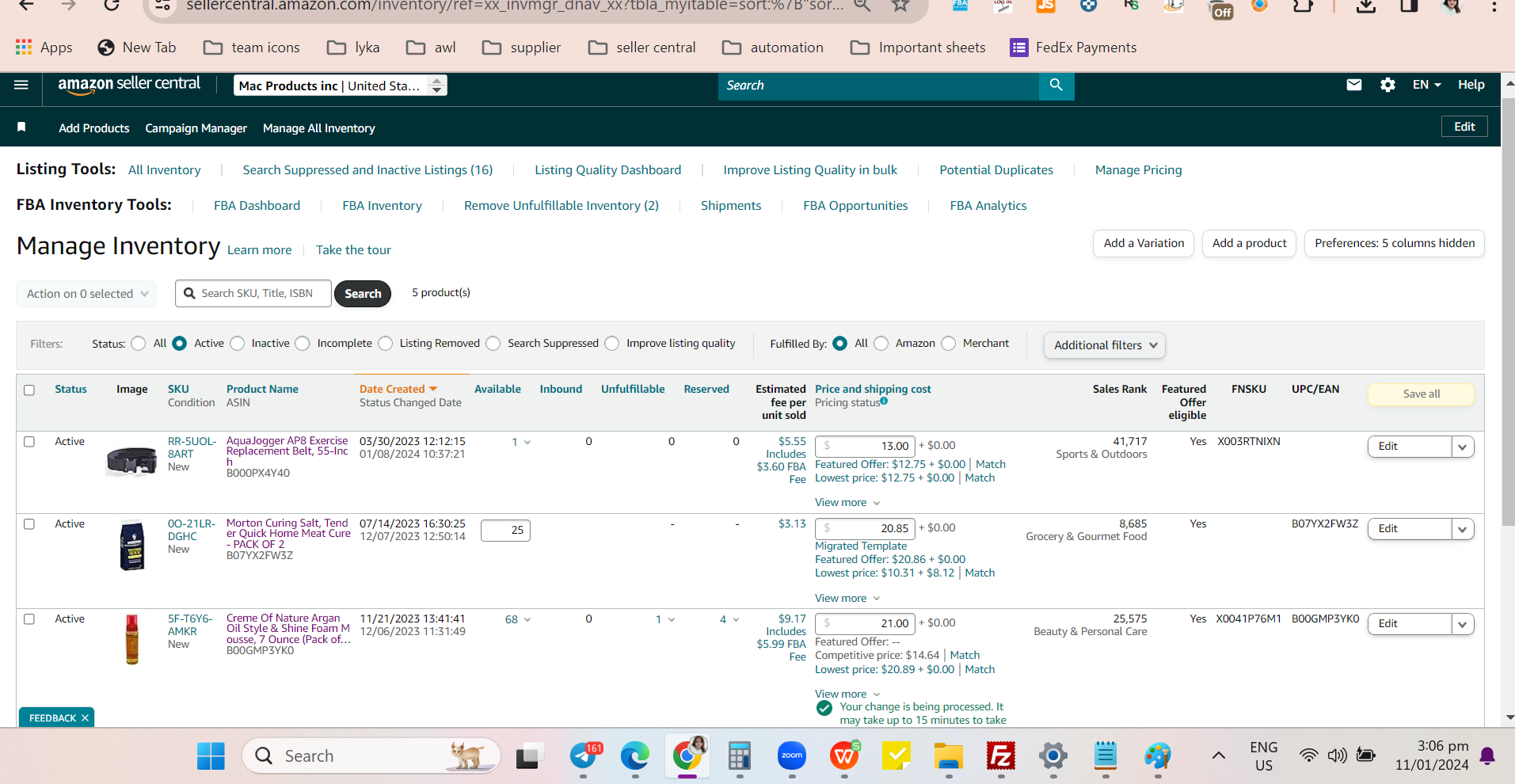Click the inventory Search button

363,294
